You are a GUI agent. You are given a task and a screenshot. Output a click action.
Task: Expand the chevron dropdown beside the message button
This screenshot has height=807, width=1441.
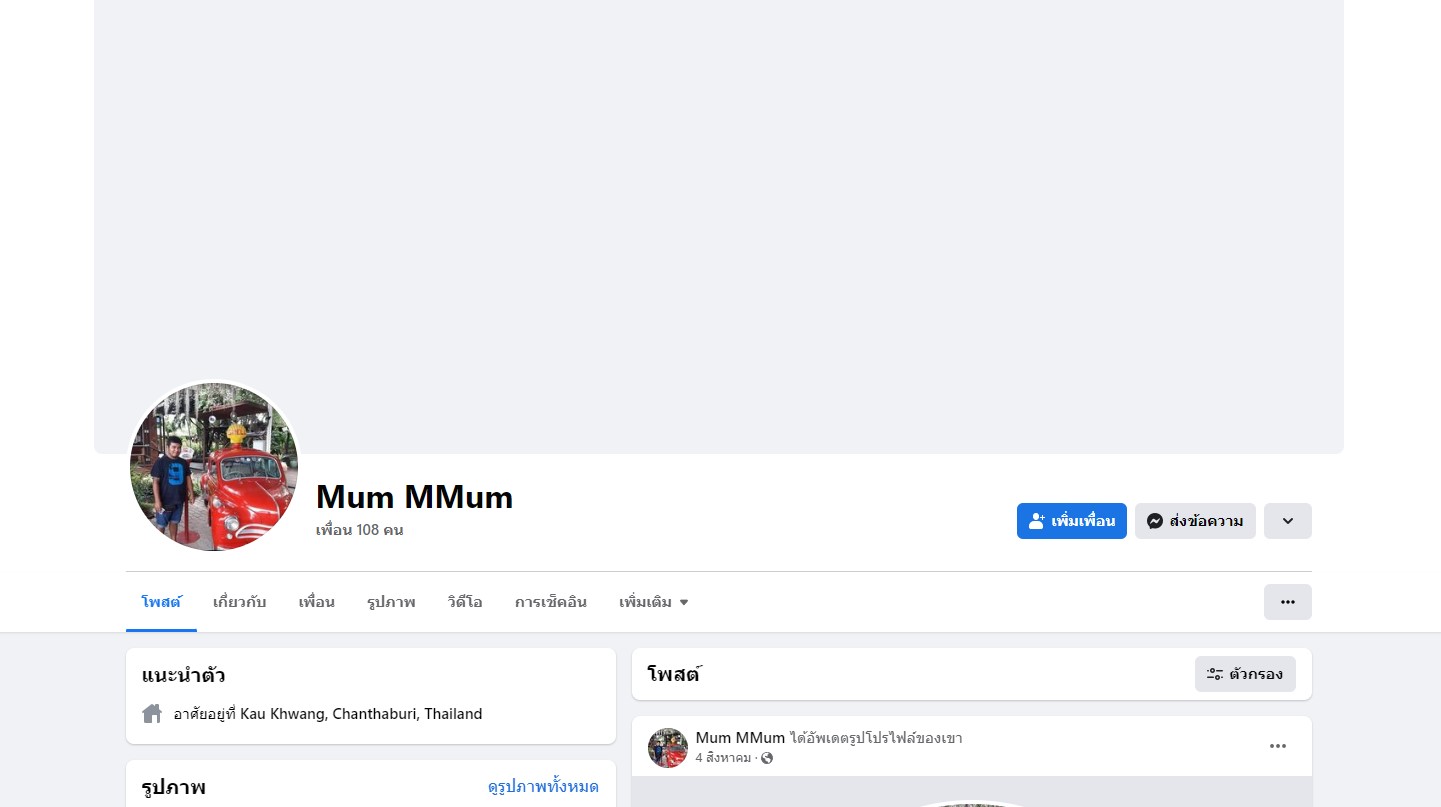1287,521
